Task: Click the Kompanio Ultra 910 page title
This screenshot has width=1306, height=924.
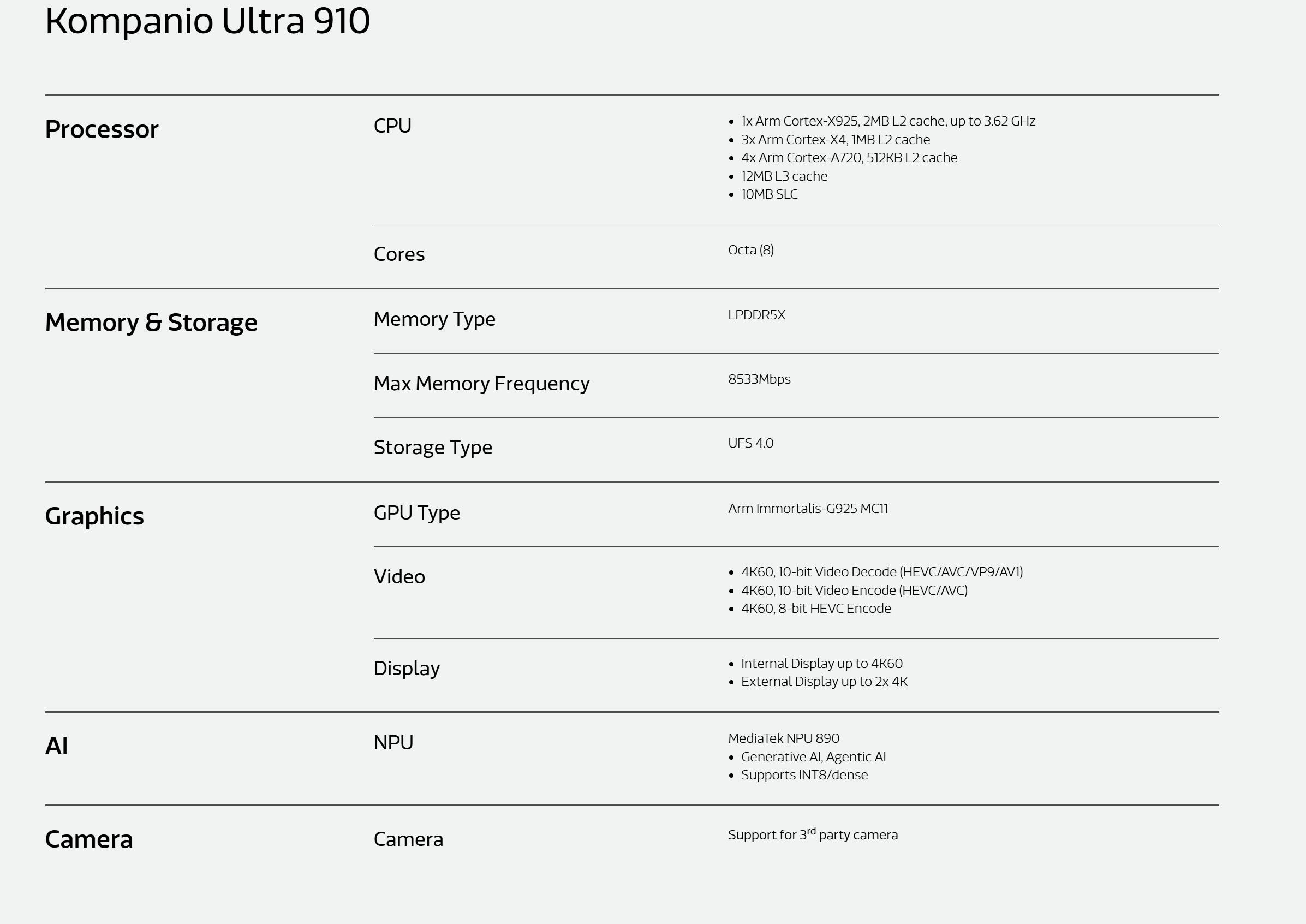Action: point(207,22)
